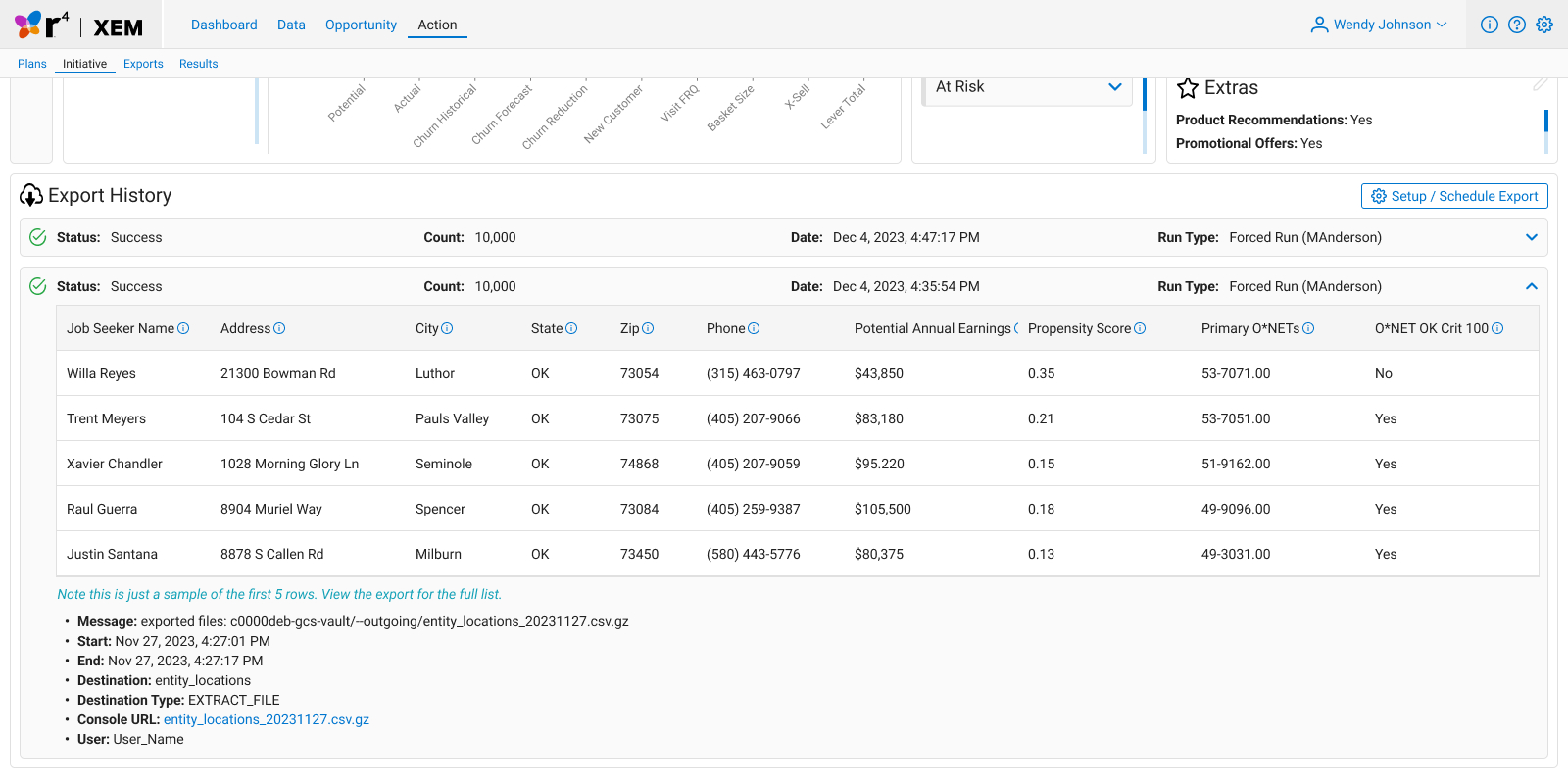
Task: Switch to the Plans tab
Action: point(32,64)
